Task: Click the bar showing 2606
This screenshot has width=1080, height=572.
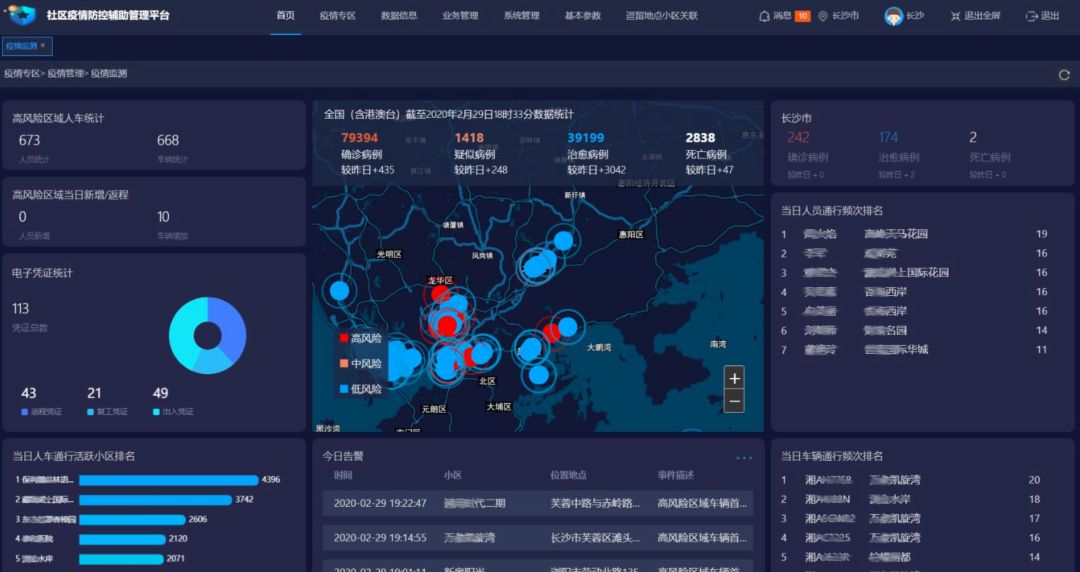Action: [132, 519]
